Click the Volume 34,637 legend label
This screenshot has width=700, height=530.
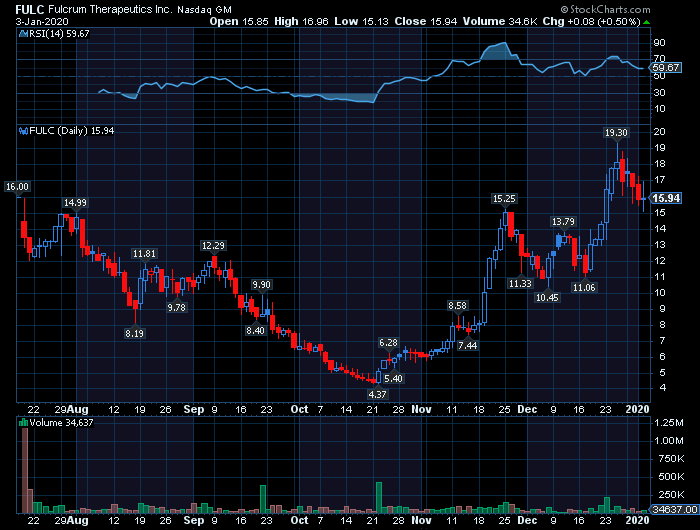[61, 422]
